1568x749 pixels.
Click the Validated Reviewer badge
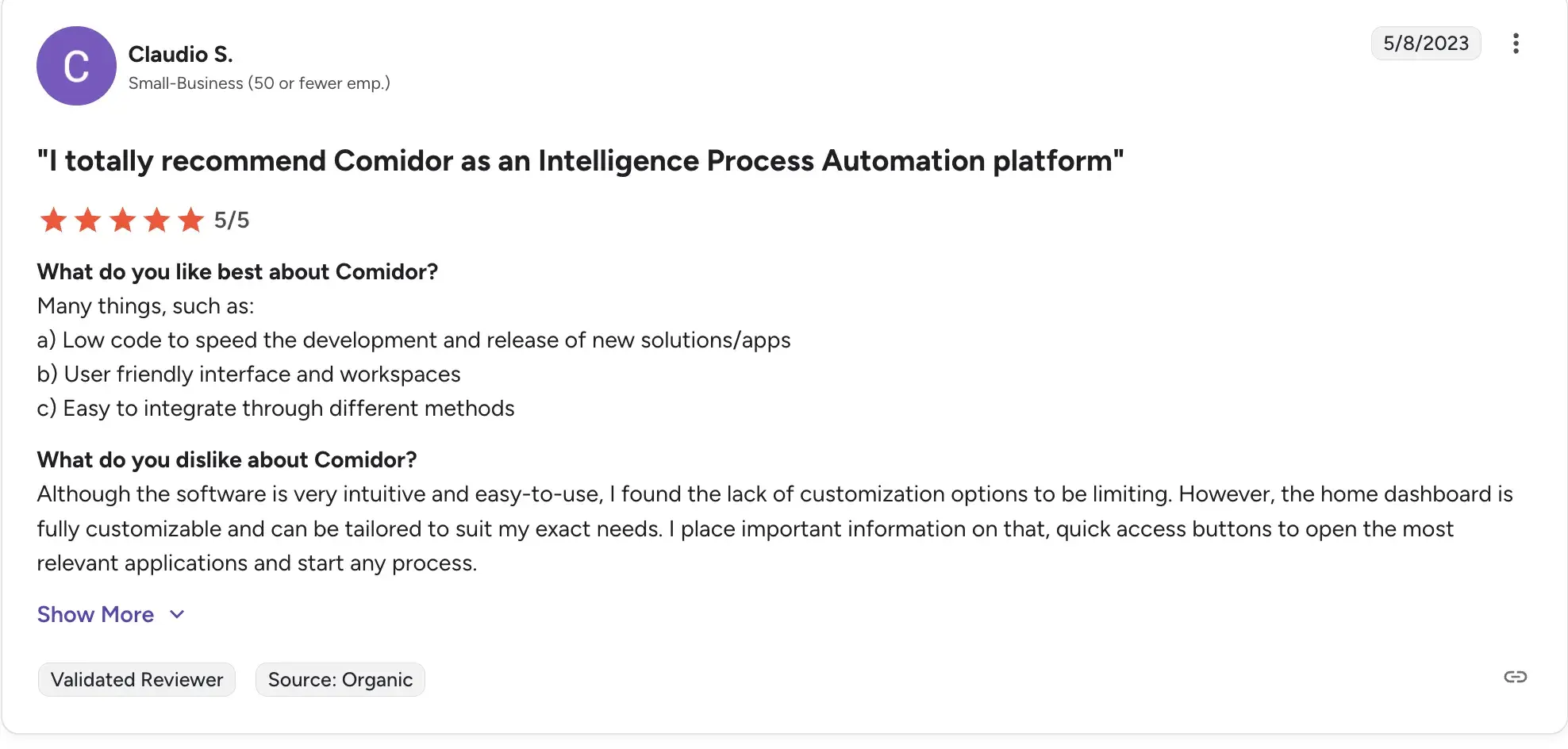click(x=136, y=679)
